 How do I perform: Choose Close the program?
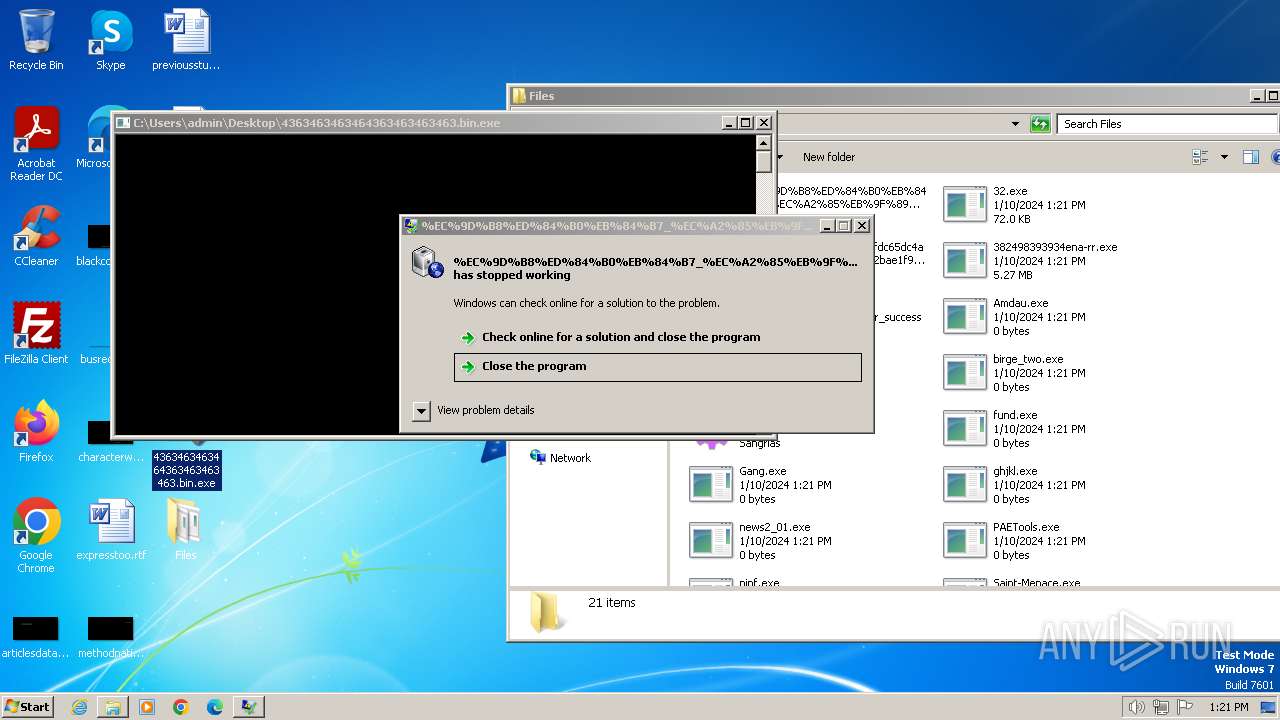[657, 366]
